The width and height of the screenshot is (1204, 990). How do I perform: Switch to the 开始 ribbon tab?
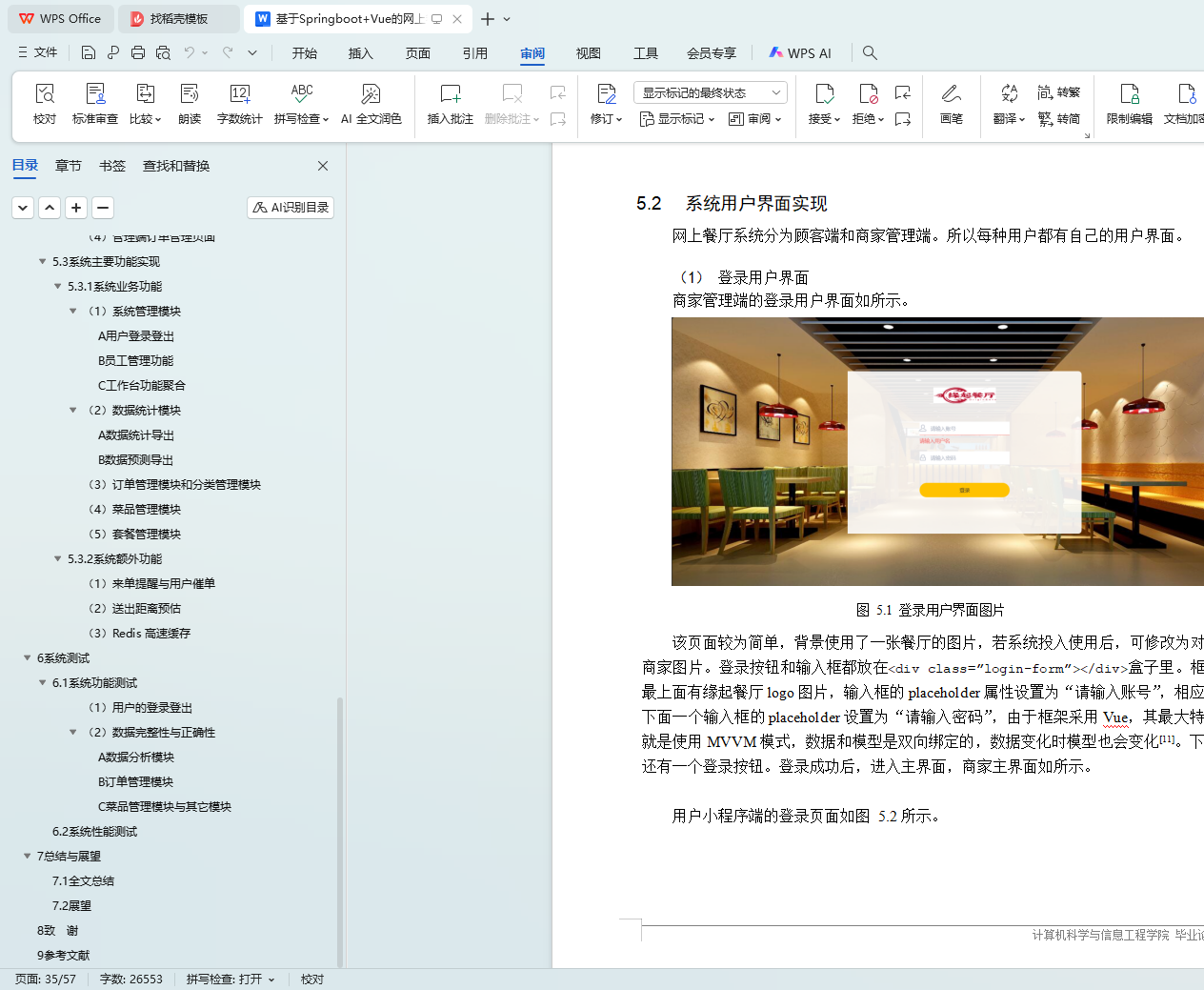coord(305,53)
